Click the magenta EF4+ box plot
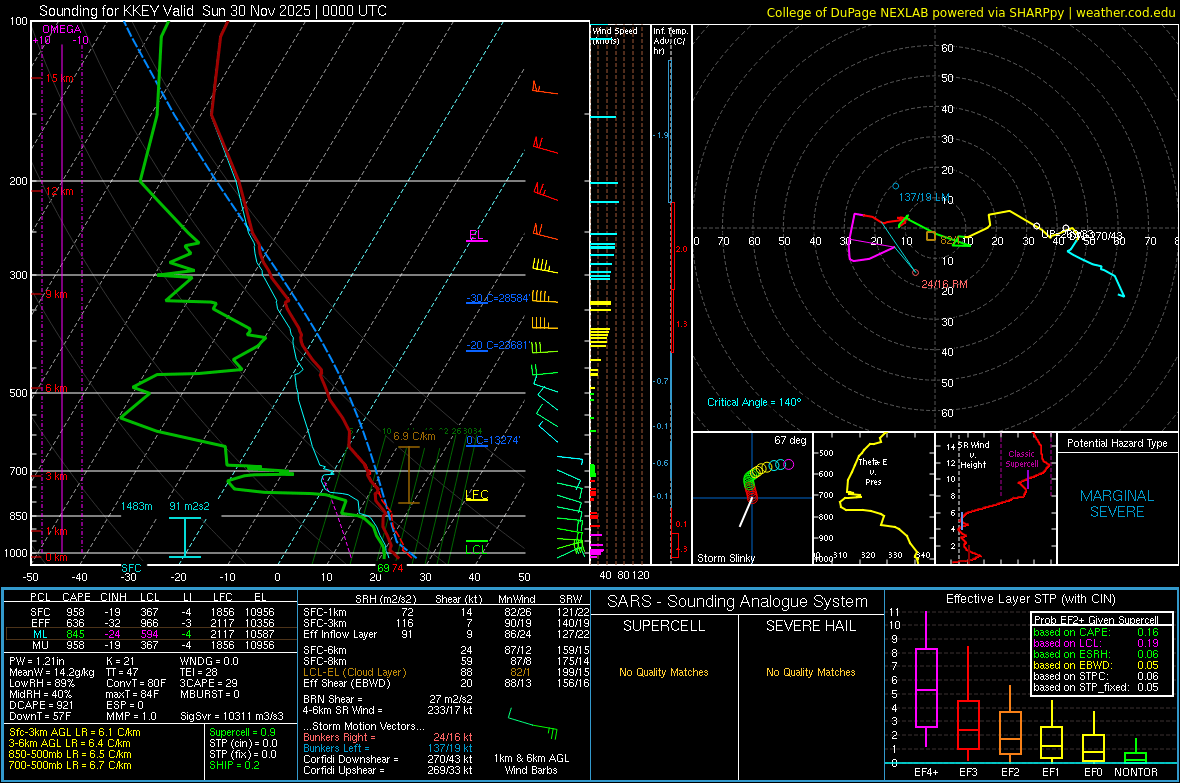This screenshot has width=1180, height=783. [926, 678]
